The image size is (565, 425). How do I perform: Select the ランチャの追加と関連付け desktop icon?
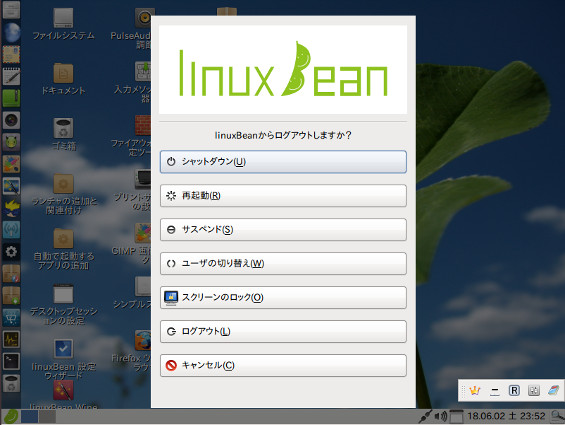pyautogui.click(x=63, y=194)
